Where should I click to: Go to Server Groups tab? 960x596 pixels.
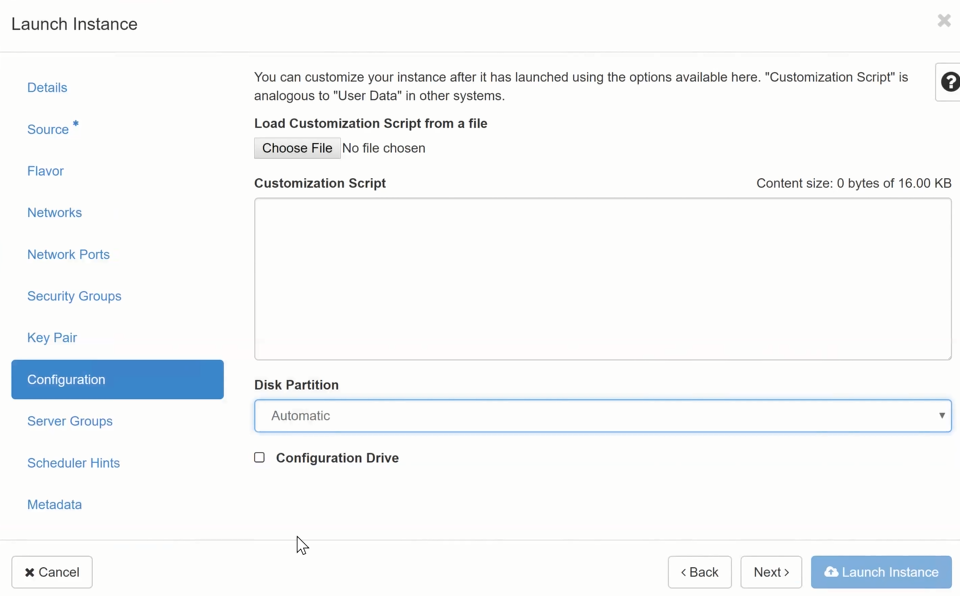click(70, 422)
